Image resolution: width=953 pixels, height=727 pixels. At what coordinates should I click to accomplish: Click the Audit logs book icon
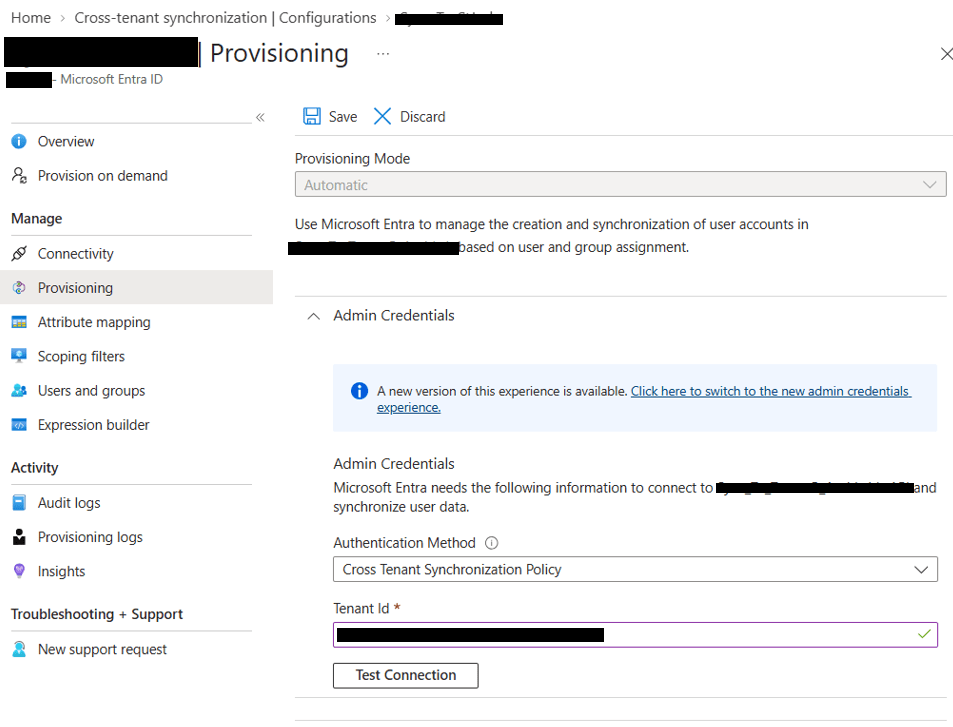(19, 503)
